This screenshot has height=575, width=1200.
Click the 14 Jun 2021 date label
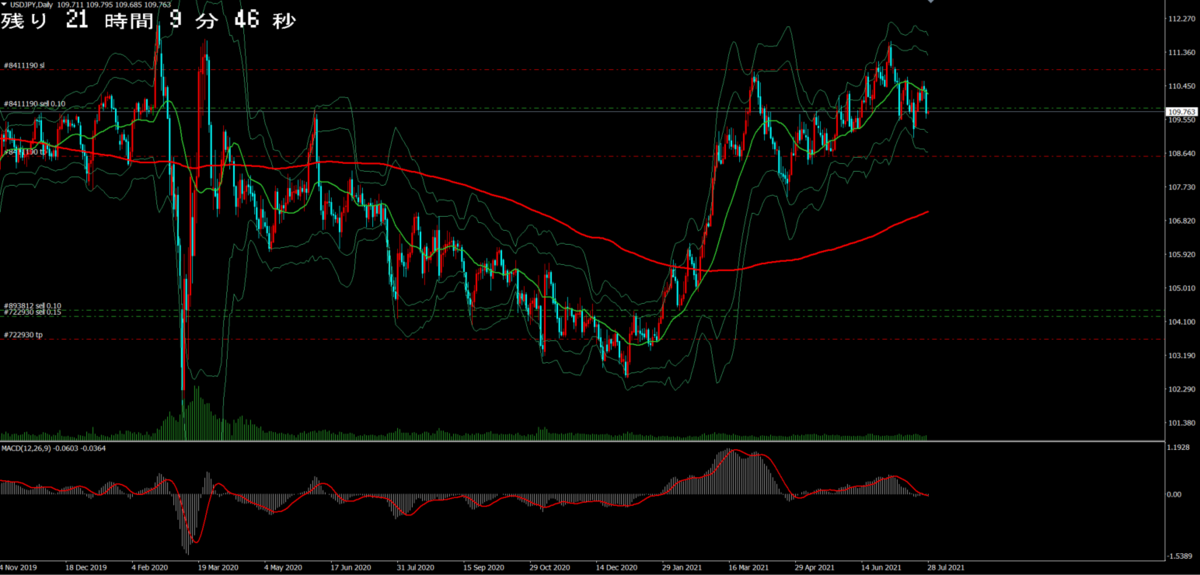pyautogui.click(x=880, y=567)
